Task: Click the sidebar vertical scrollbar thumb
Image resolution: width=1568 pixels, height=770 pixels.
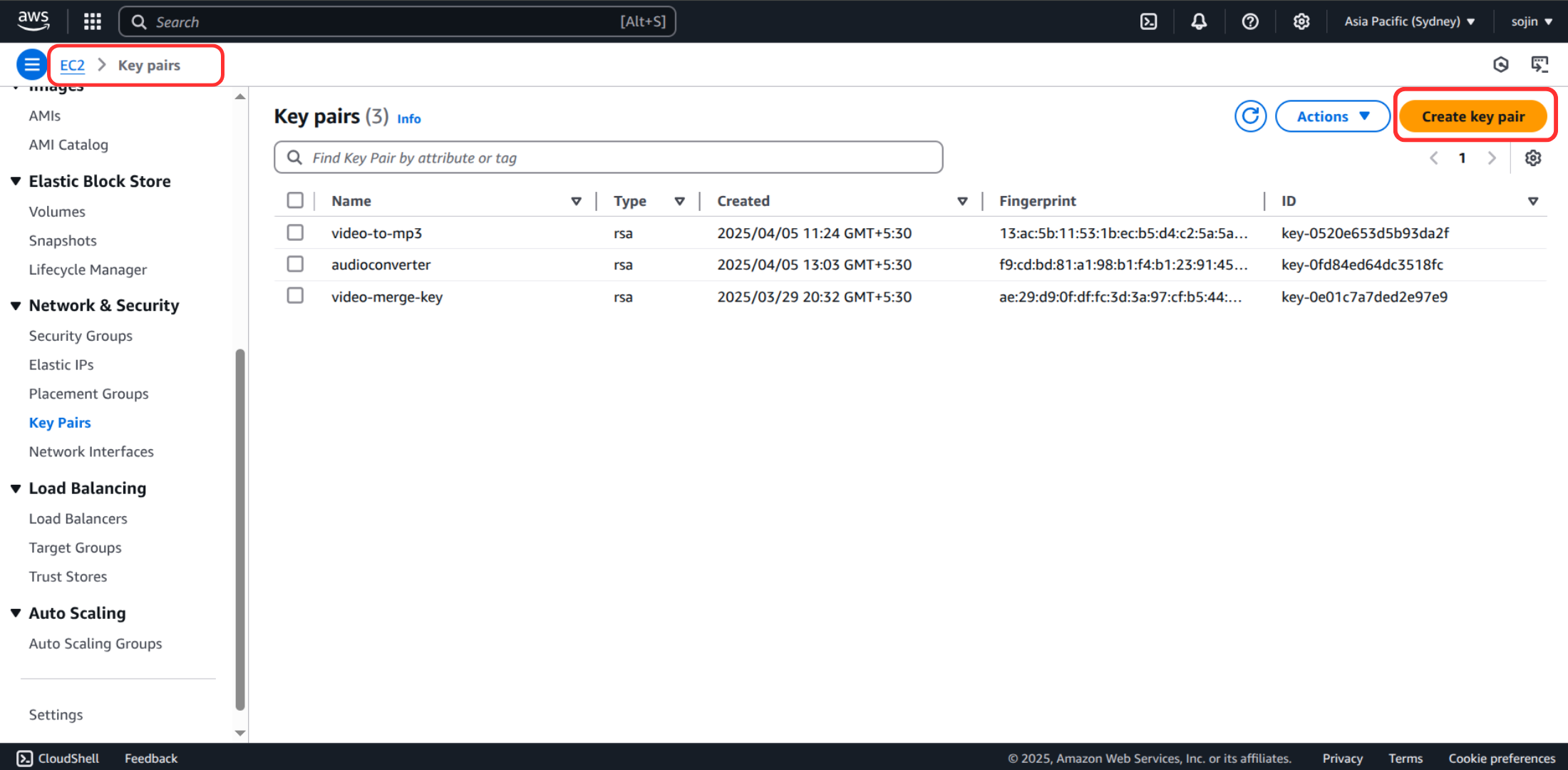Action: (x=240, y=529)
